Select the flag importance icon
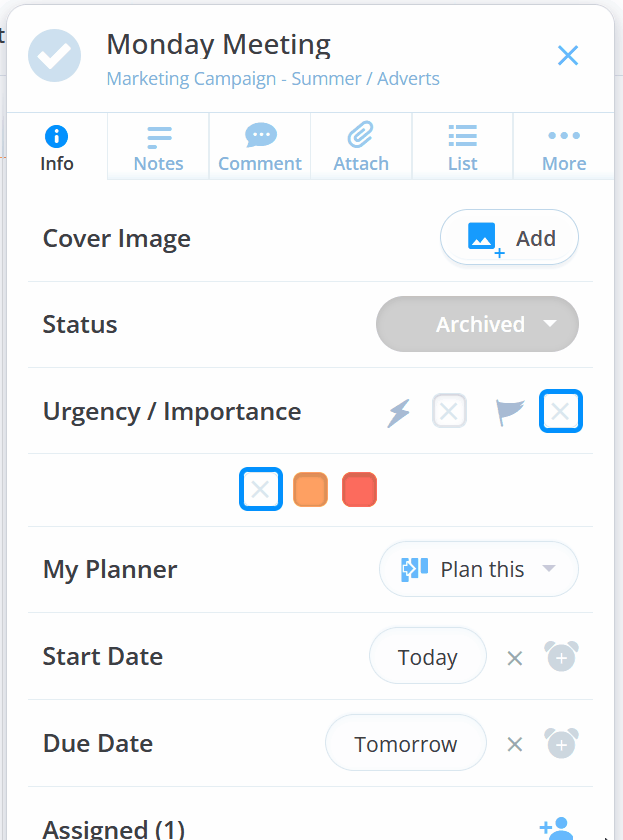This screenshot has width=623, height=840. coord(510,410)
